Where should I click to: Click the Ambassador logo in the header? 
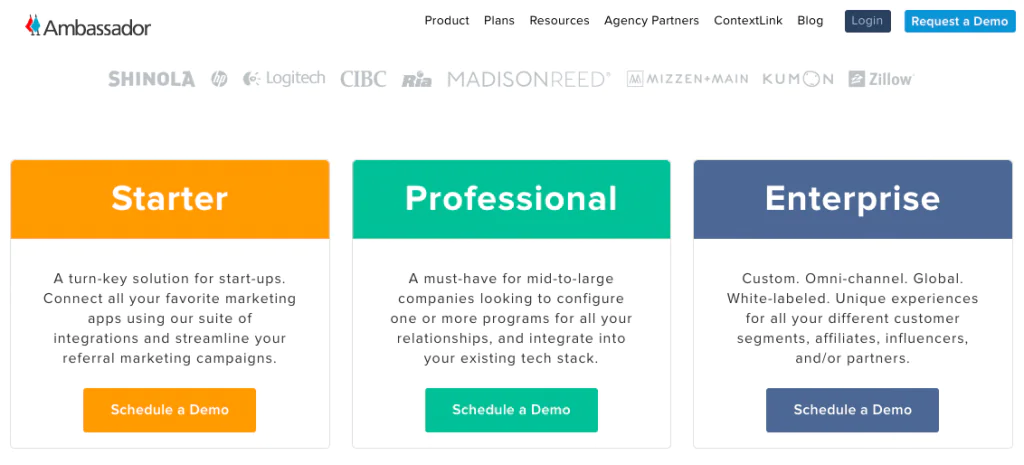88,26
